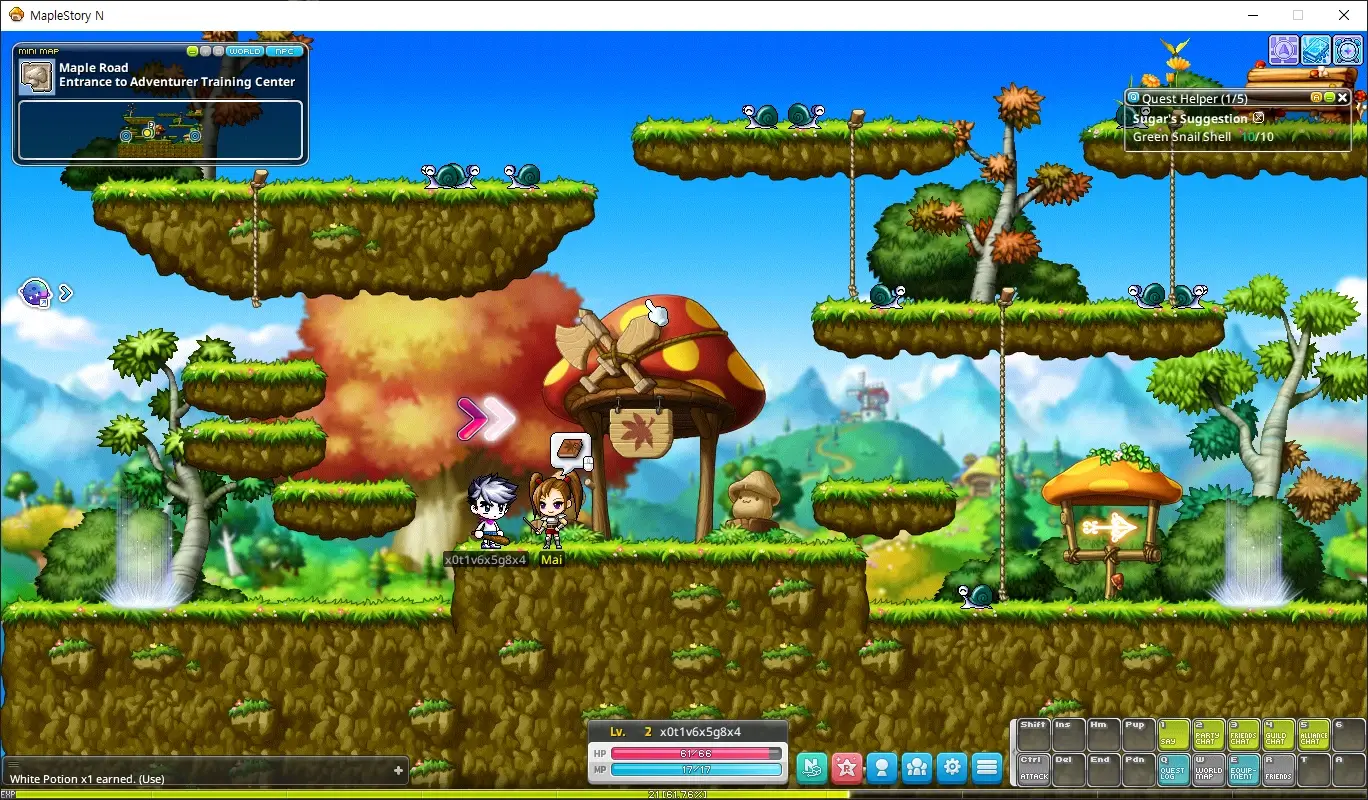Click the MapleStory N title bar icon

tap(15, 15)
